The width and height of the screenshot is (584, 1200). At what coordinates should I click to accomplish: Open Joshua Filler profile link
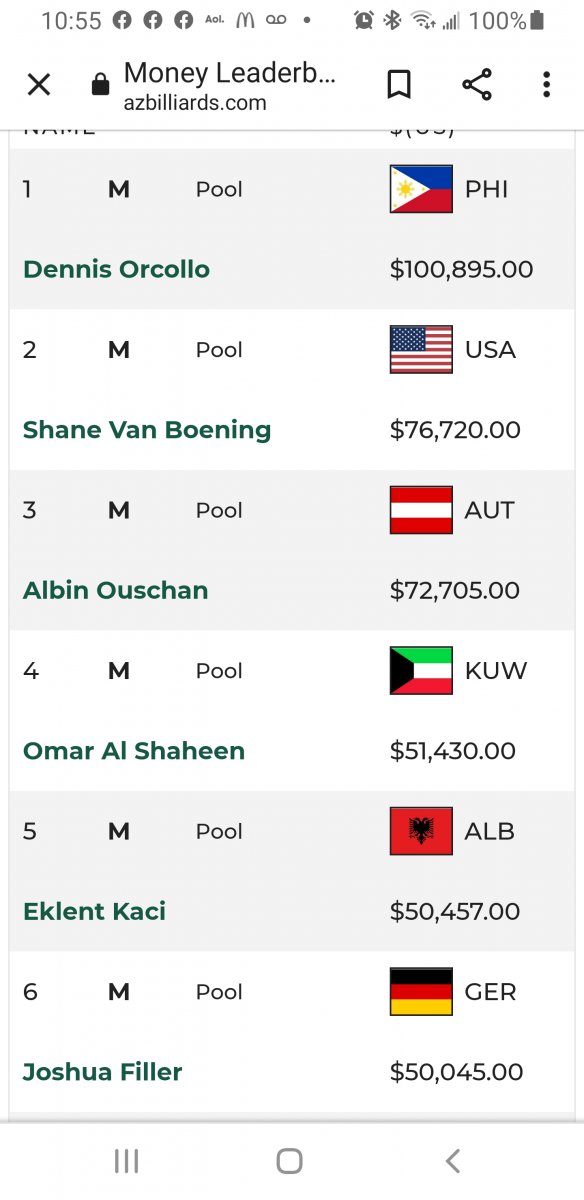pyautogui.click(x=102, y=1072)
